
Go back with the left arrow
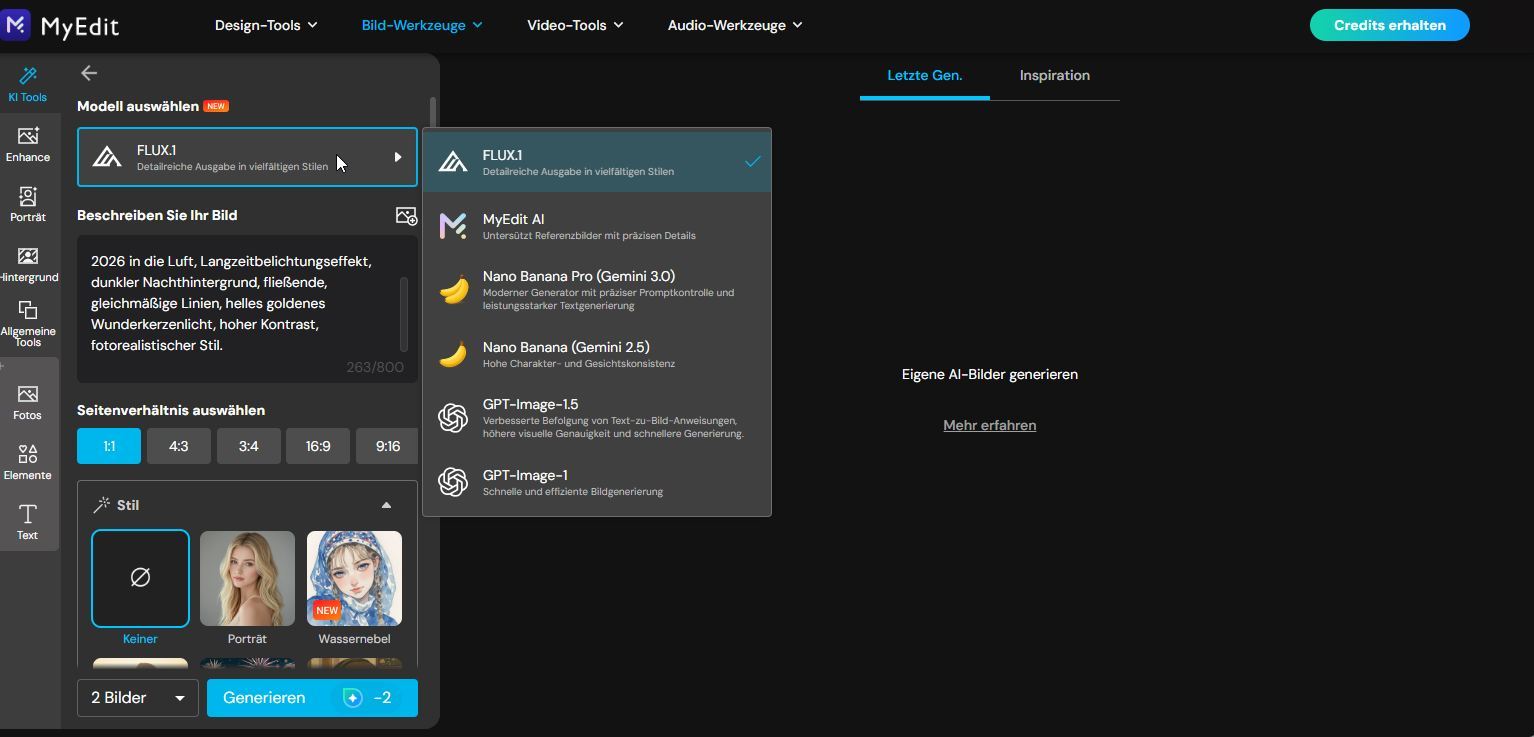[89, 73]
